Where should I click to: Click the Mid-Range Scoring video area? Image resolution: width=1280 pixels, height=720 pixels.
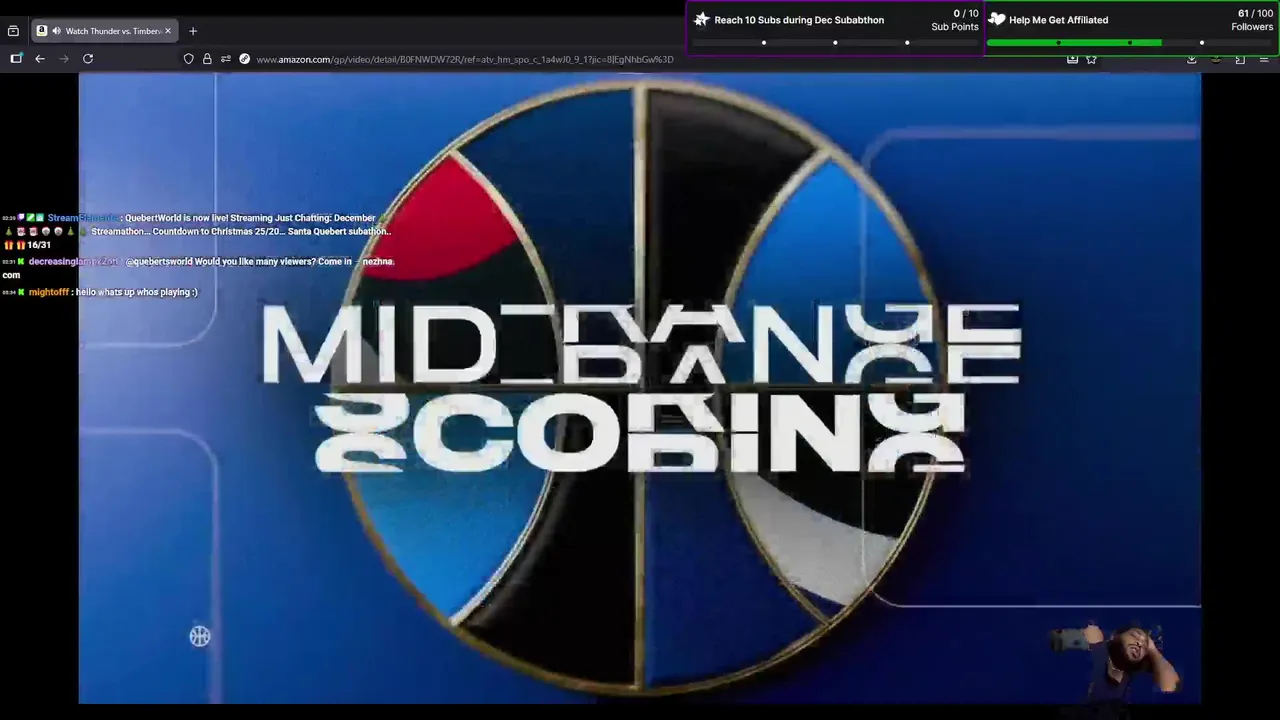(640, 388)
